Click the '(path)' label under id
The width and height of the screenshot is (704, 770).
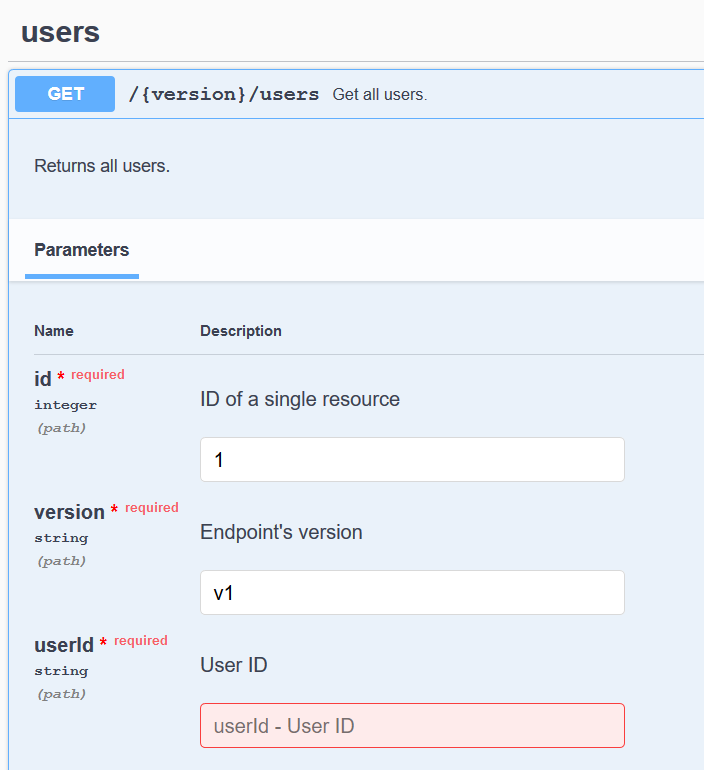[x=61, y=428]
